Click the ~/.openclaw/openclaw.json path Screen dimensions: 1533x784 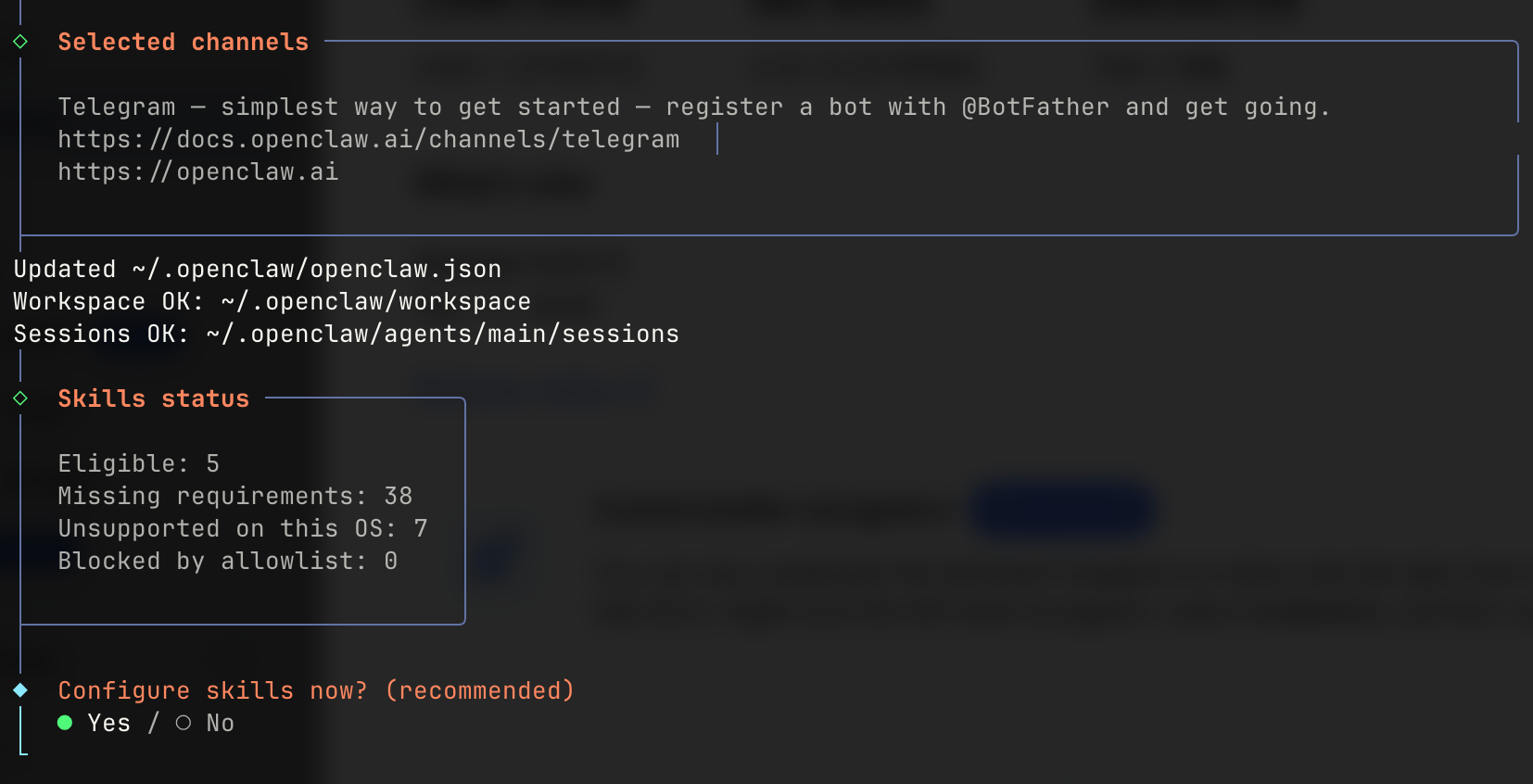tap(316, 269)
